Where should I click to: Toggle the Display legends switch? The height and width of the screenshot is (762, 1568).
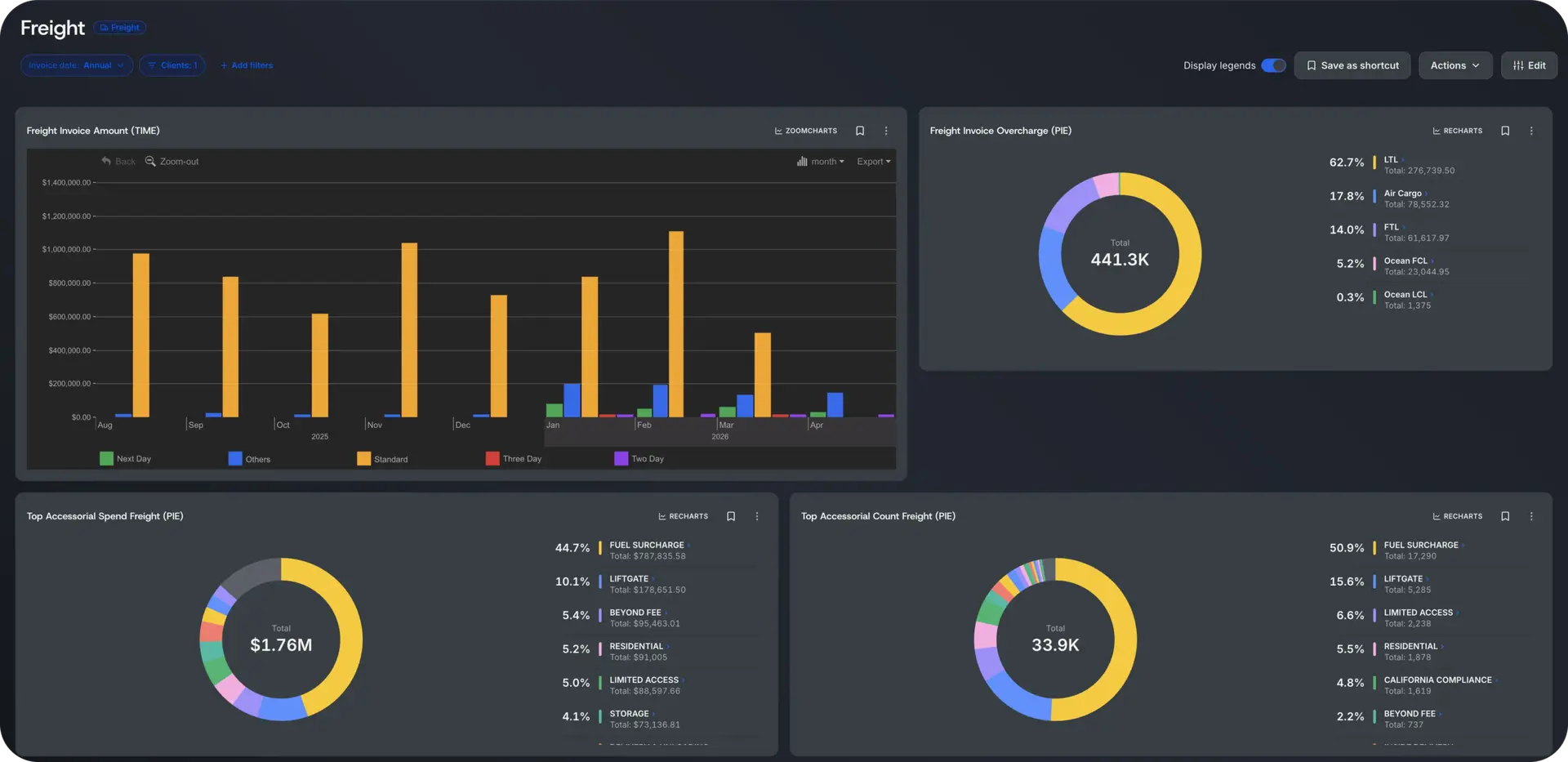[1273, 65]
